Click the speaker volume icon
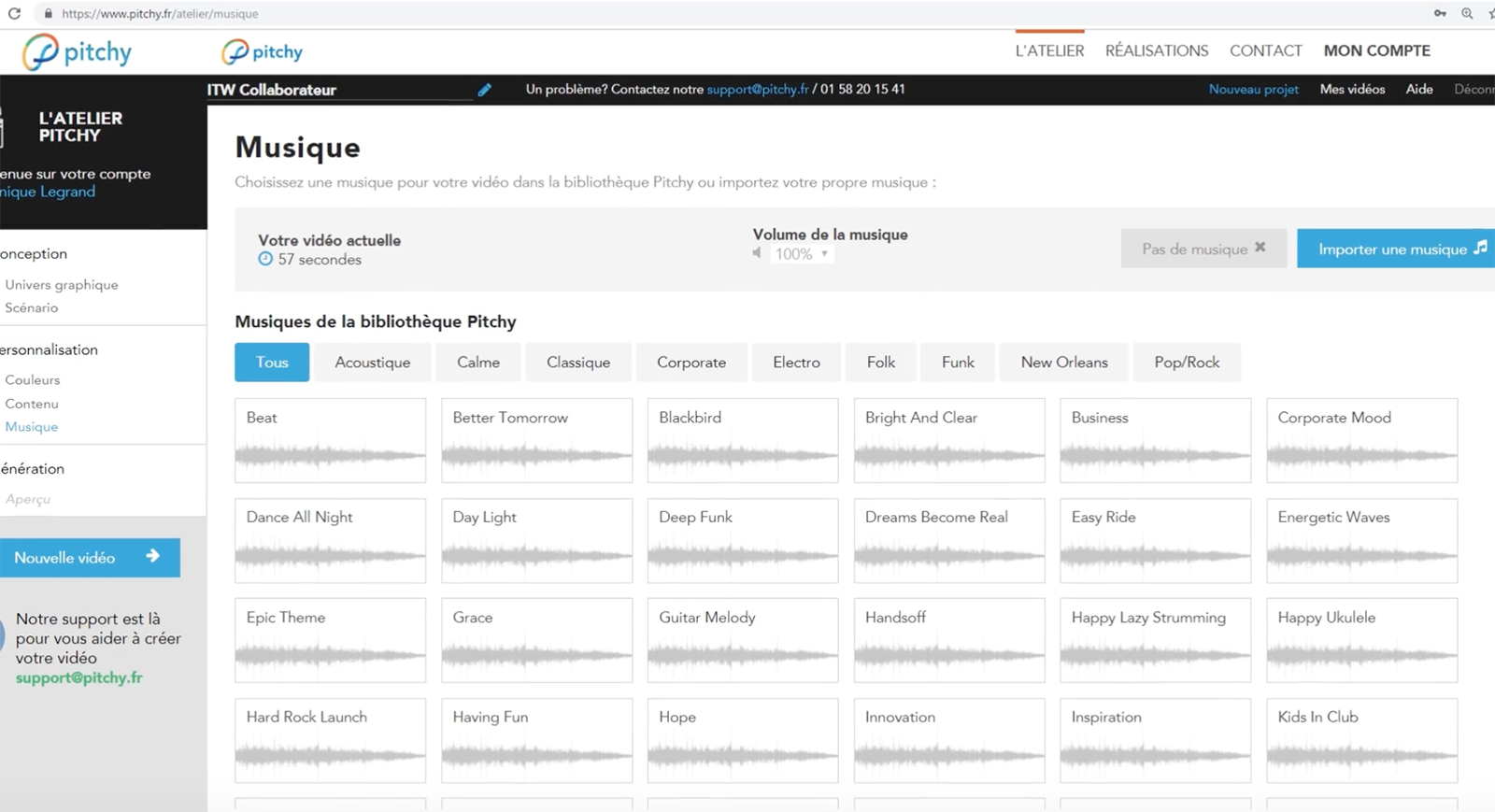This screenshot has width=1495, height=812. [x=757, y=253]
